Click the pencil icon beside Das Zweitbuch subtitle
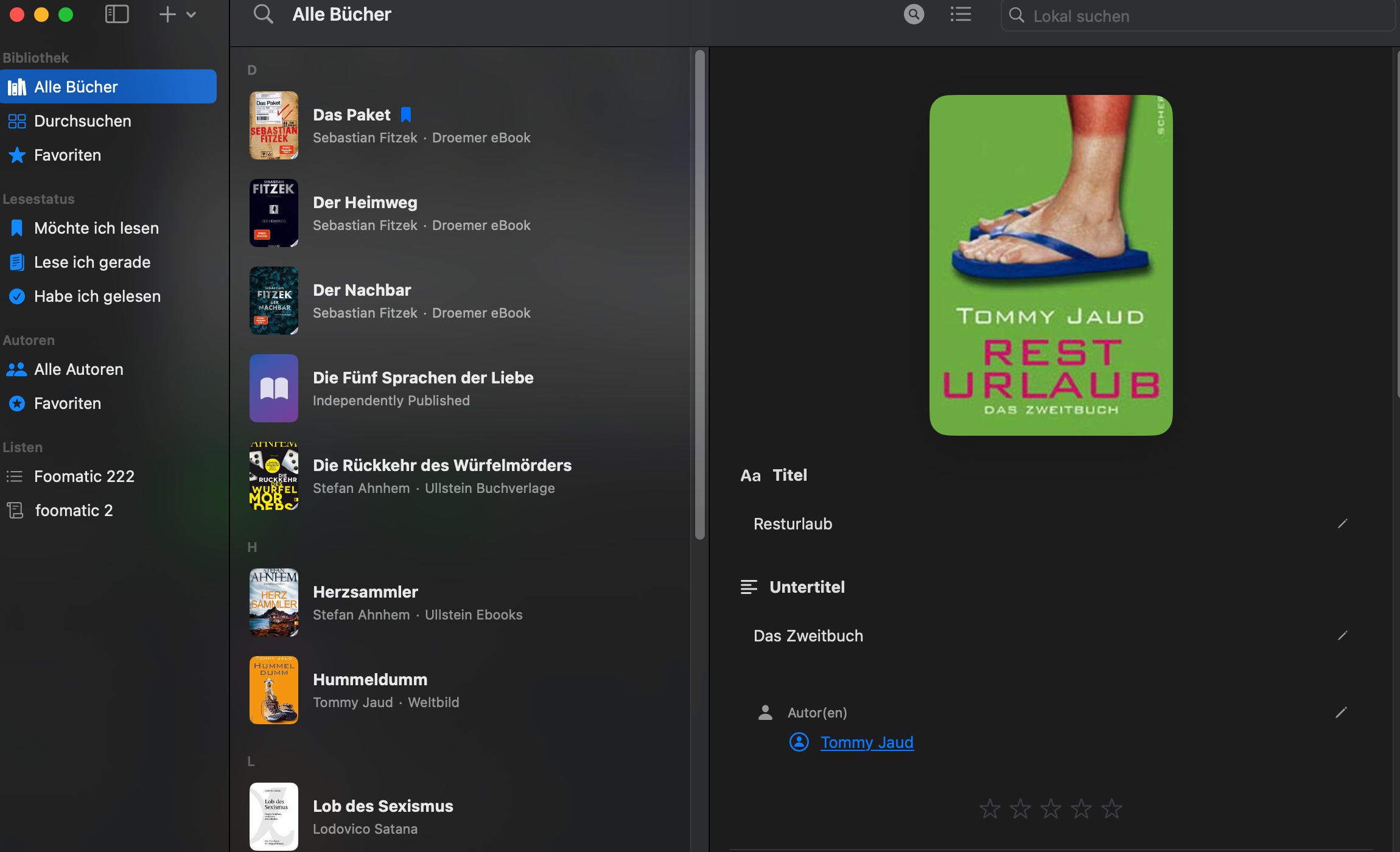The height and width of the screenshot is (852, 1400). [1343, 635]
